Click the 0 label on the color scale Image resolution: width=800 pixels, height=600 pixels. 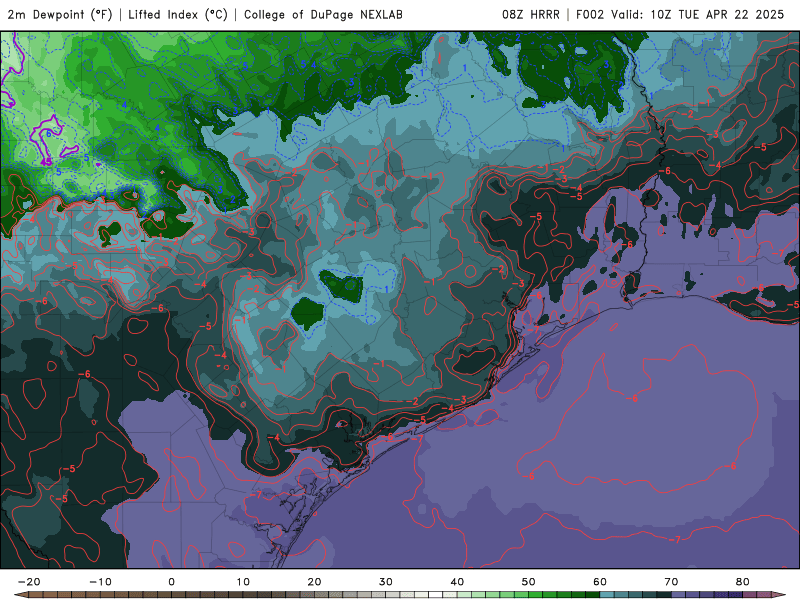[x=171, y=582]
